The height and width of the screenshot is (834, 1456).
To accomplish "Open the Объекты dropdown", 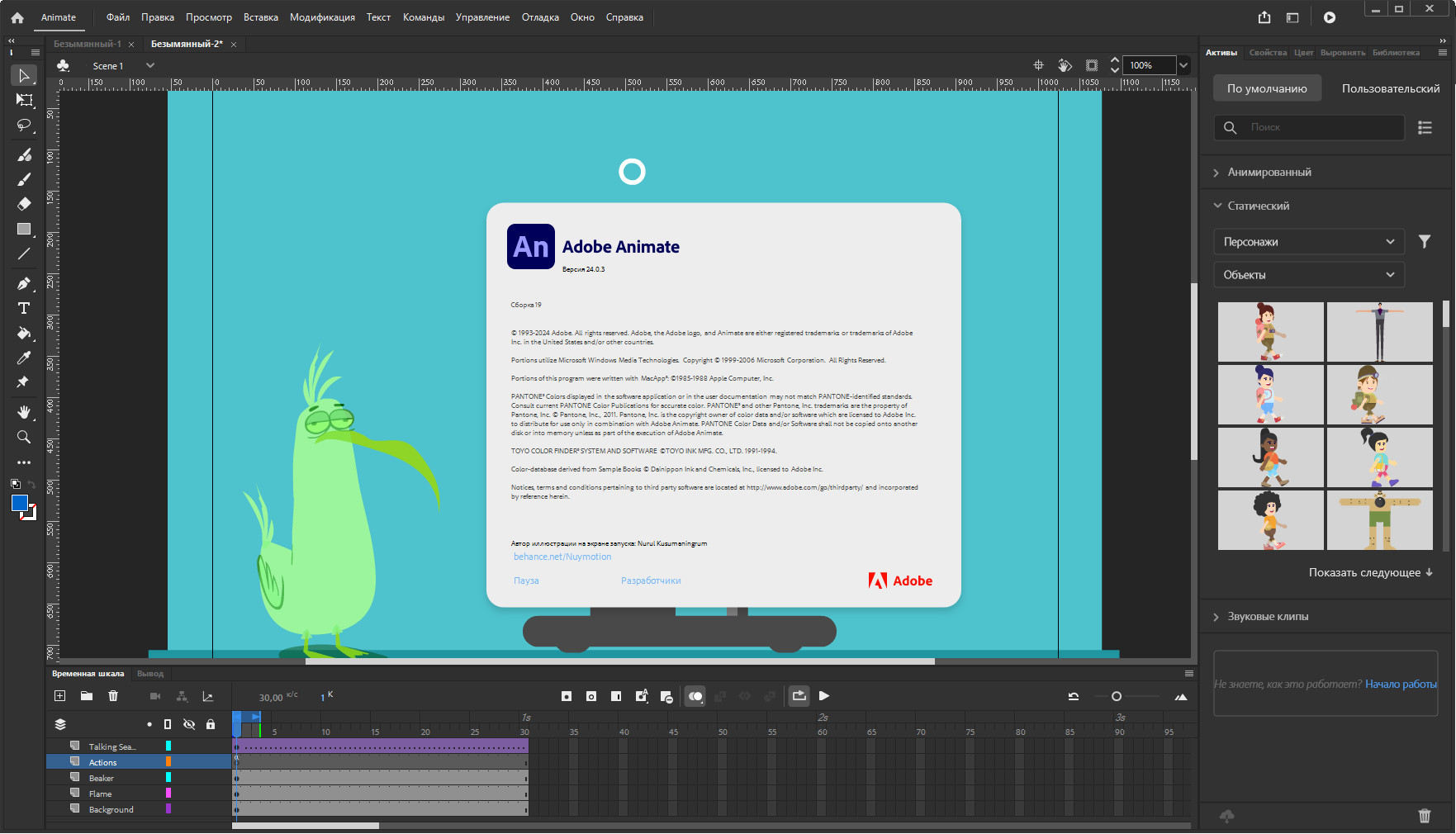I will pyautogui.click(x=1309, y=275).
